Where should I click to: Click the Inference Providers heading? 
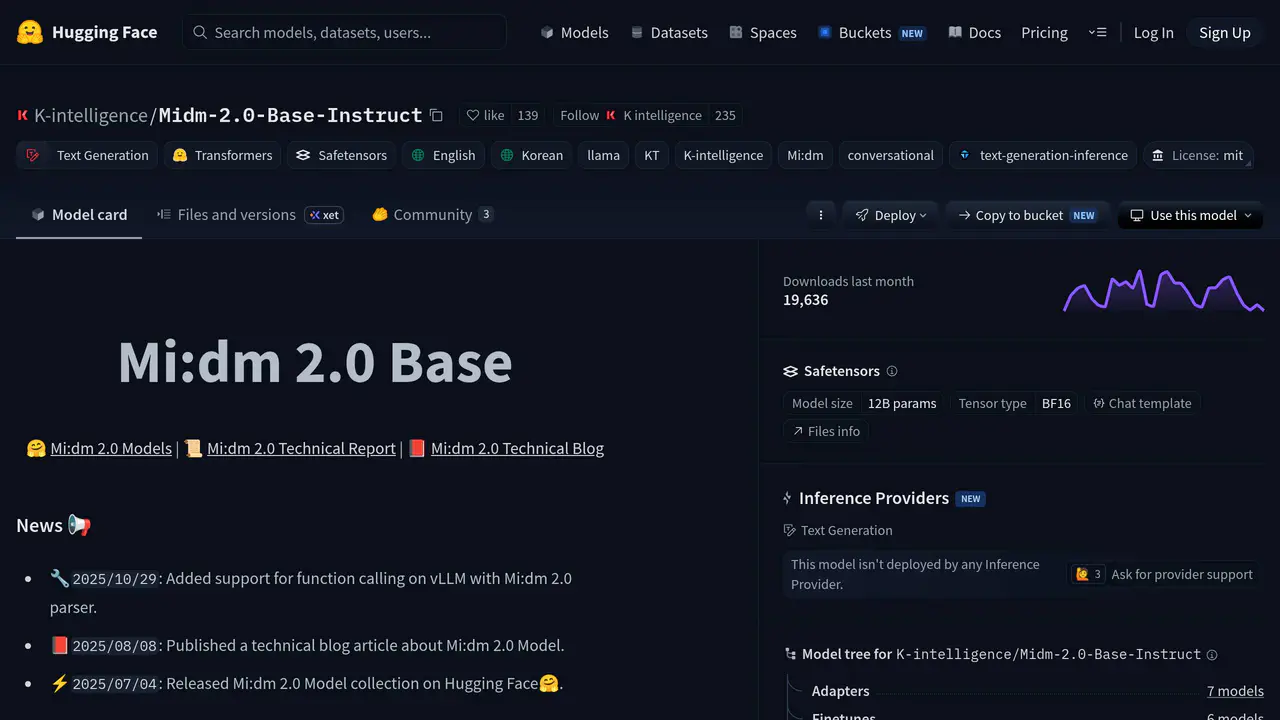[874, 498]
